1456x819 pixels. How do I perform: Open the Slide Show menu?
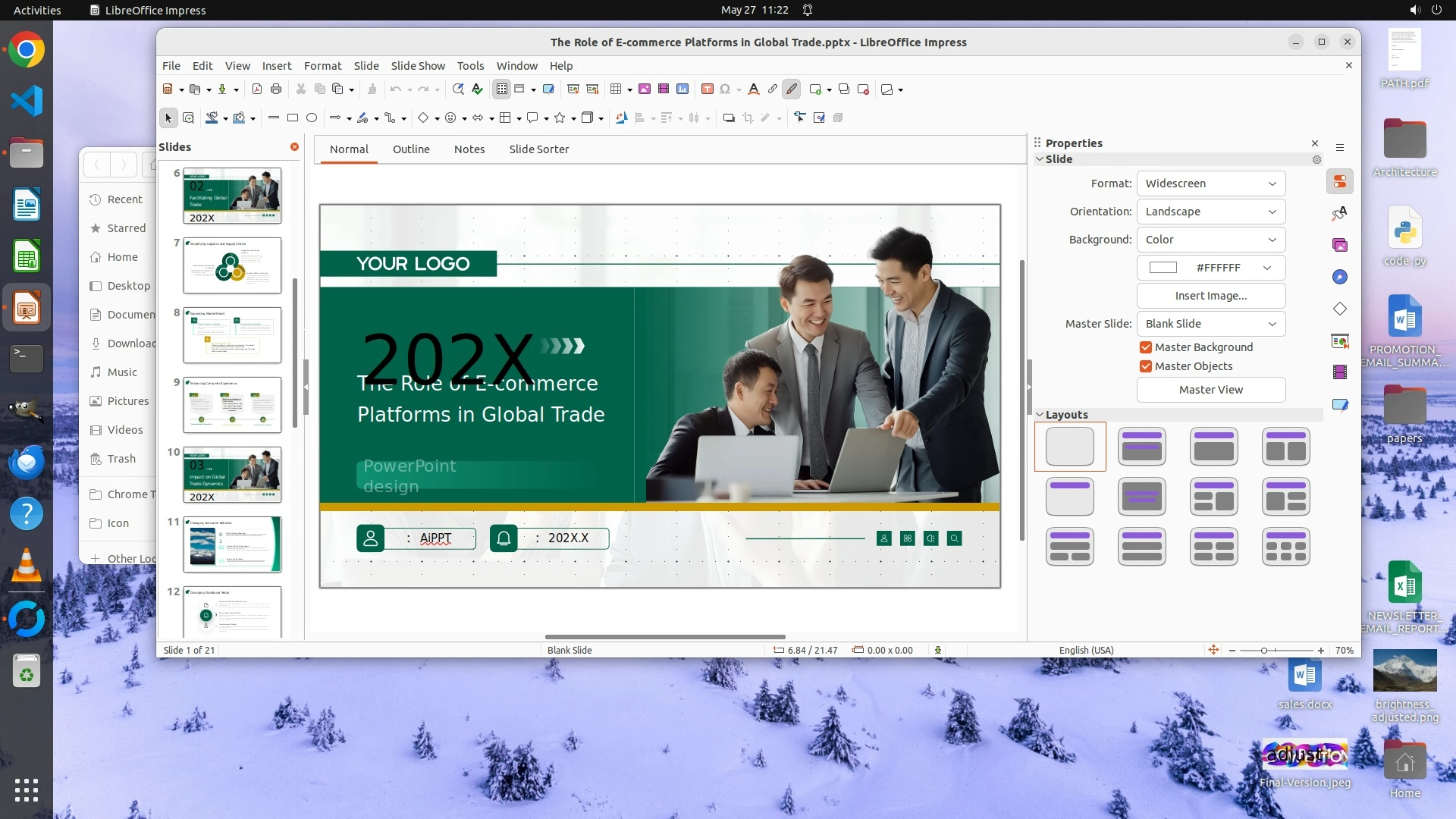click(x=418, y=66)
